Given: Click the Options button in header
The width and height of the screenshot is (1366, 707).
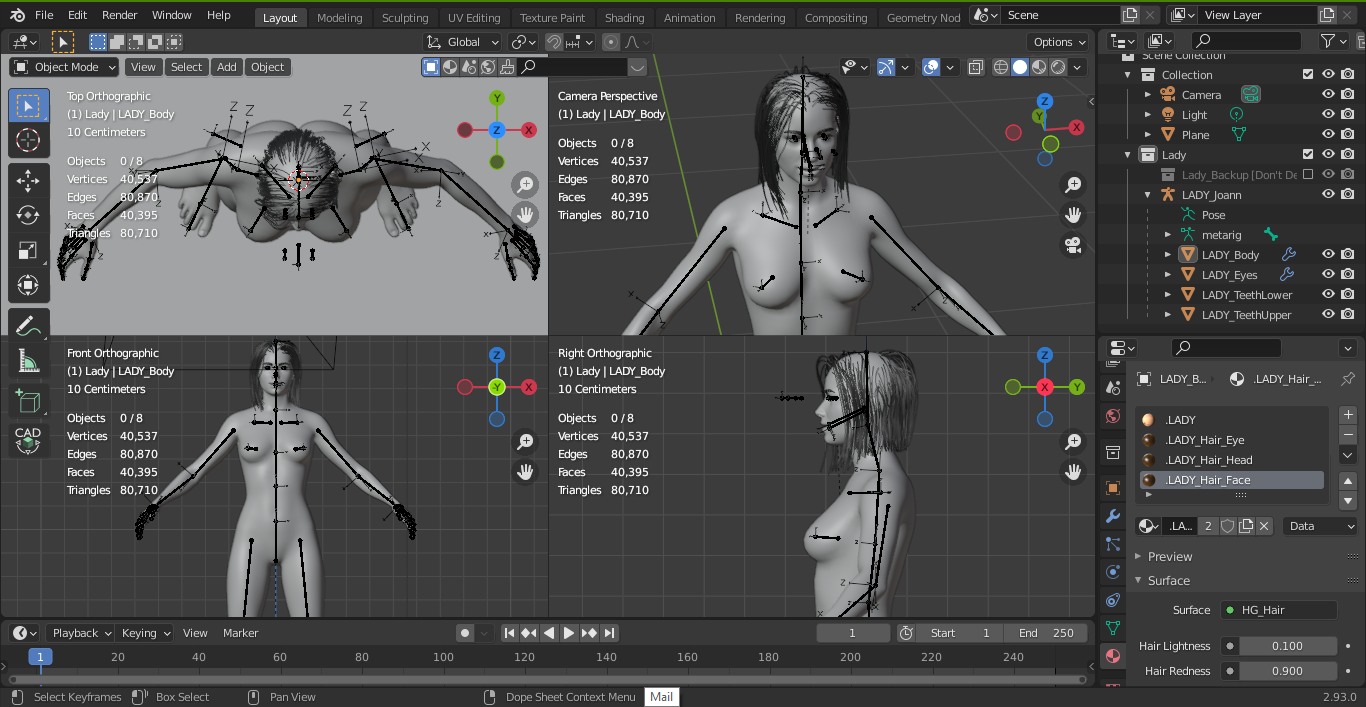Looking at the screenshot, I should pyautogui.click(x=1058, y=42).
